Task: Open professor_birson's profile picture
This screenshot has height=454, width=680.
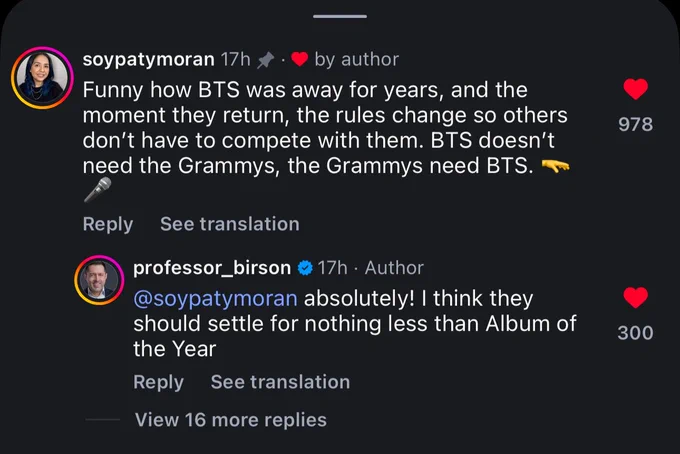Action: pyautogui.click(x=99, y=280)
